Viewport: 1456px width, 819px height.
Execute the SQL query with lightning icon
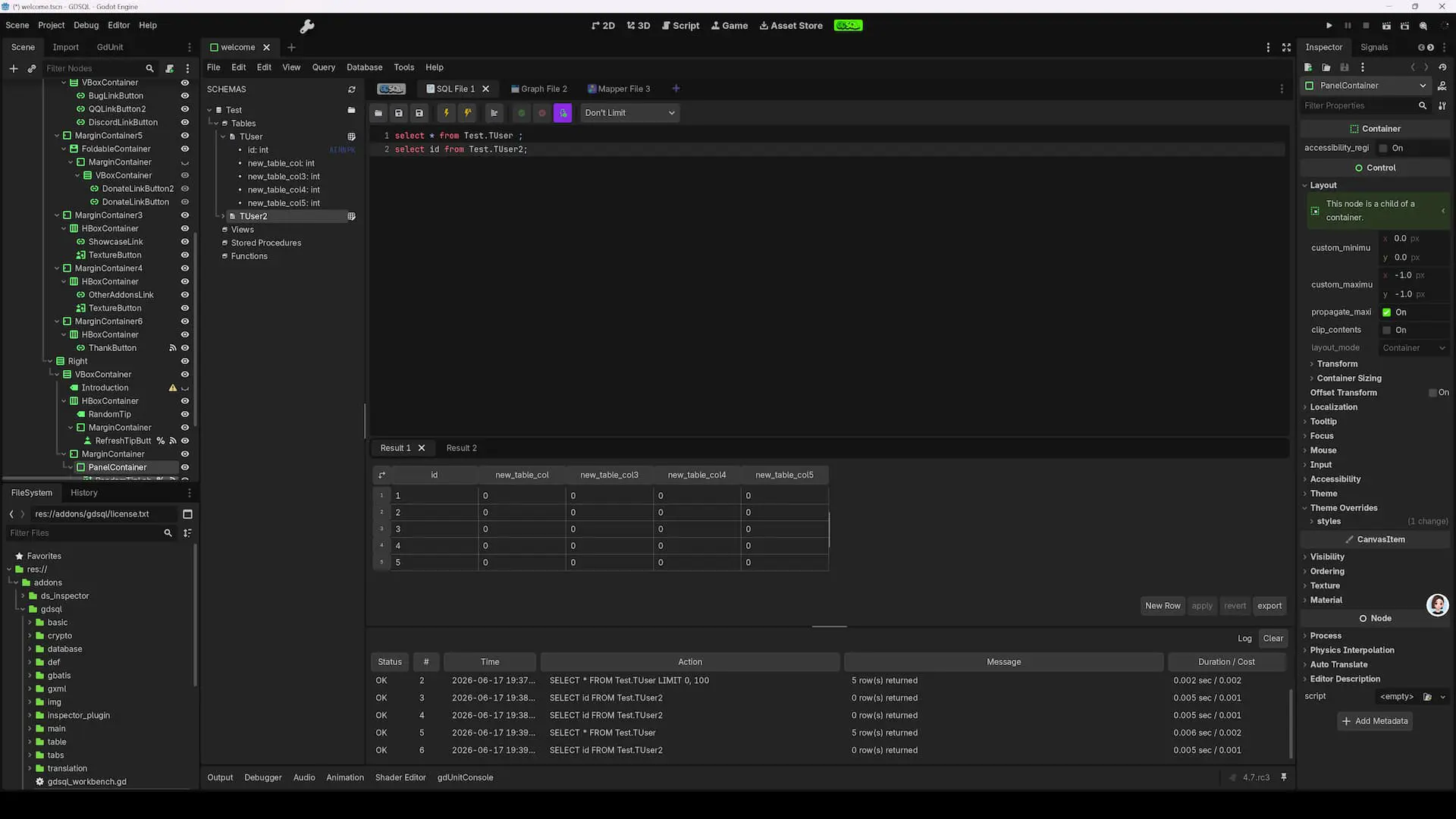tap(447, 113)
